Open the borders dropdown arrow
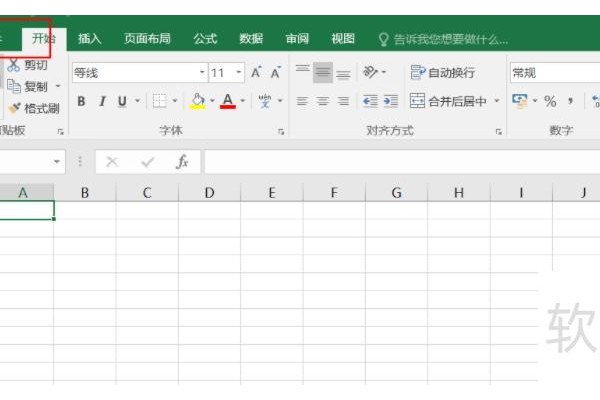 click(175, 101)
